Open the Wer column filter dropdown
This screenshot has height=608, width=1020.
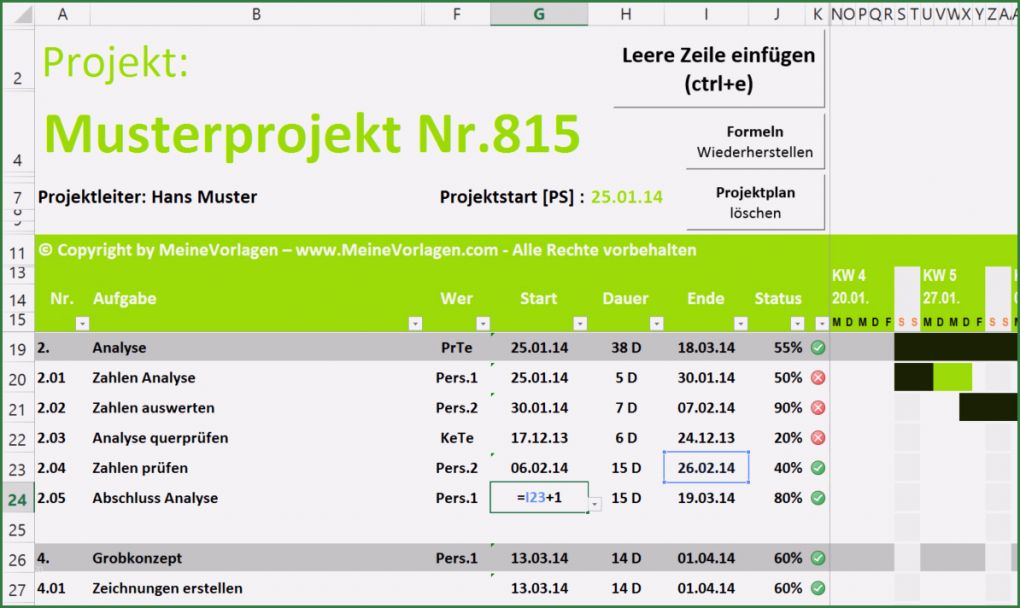tap(483, 322)
